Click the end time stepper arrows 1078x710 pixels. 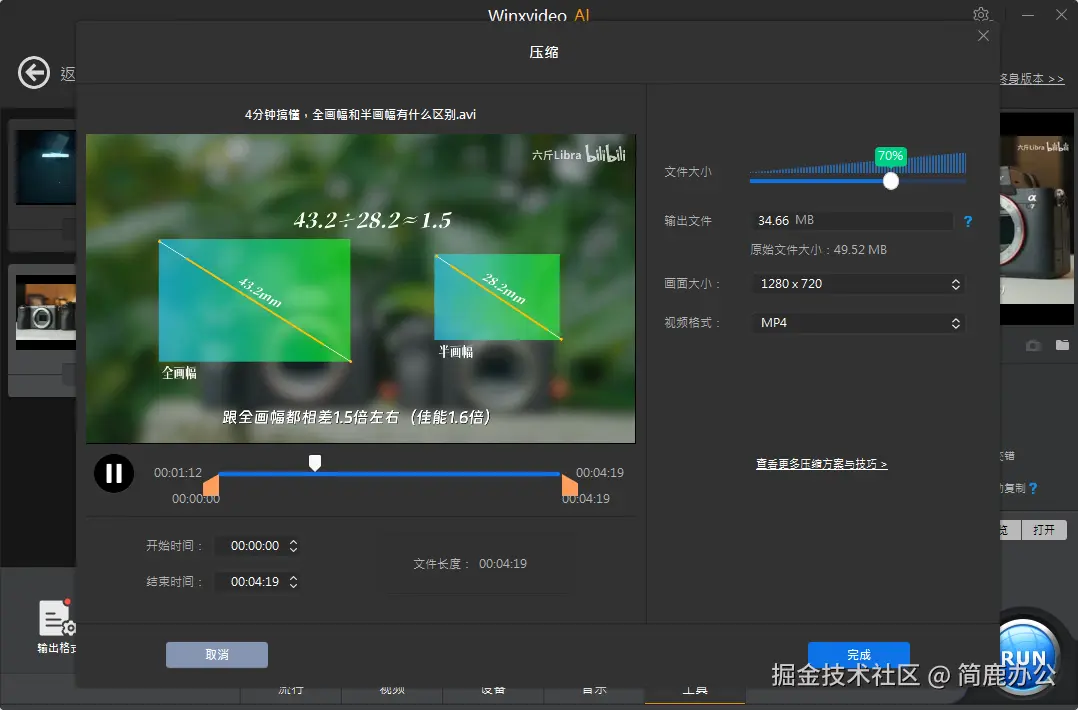click(294, 582)
